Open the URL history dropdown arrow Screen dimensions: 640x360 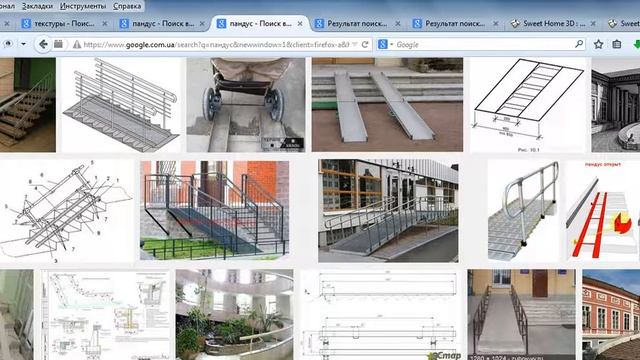point(355,44)
